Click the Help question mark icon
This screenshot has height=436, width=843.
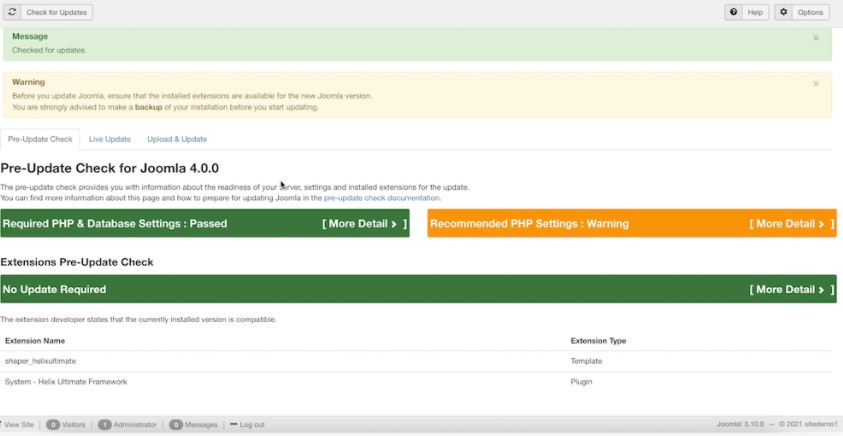(x=733, y=12)
